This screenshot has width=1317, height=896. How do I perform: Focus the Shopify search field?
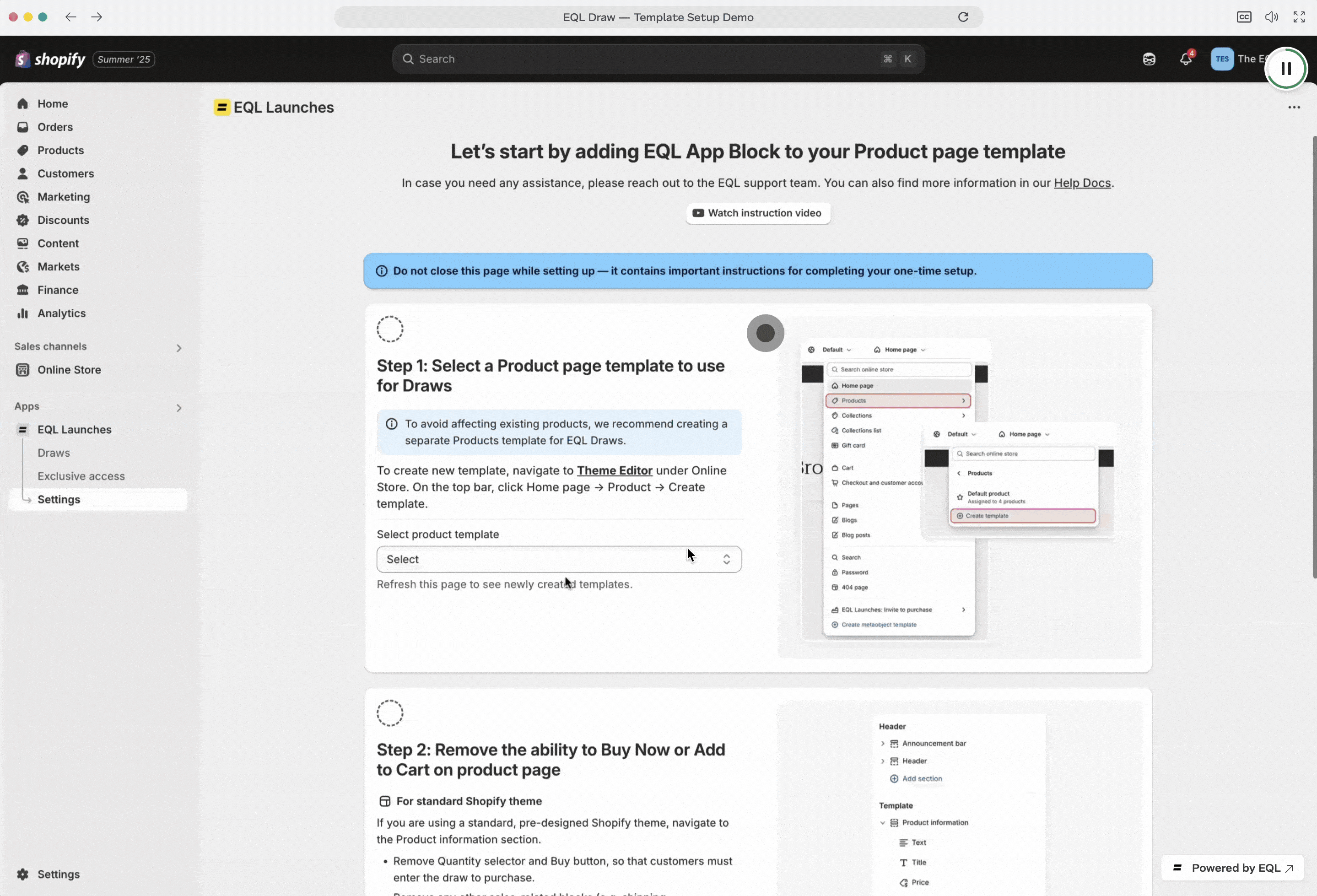(x=658, y=59)
